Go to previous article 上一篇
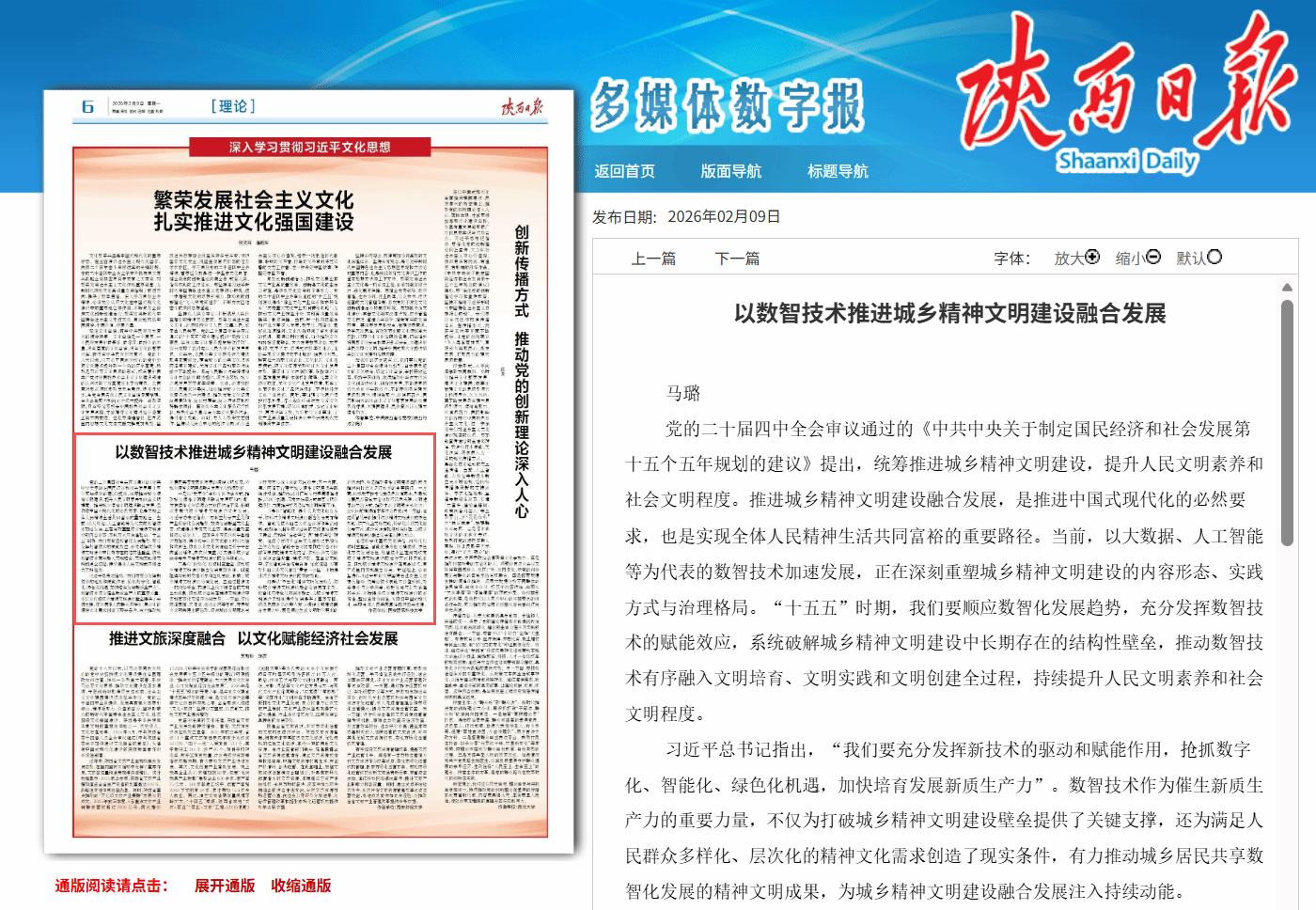The height and width of the screenshot is (910, 1316). 653,259
